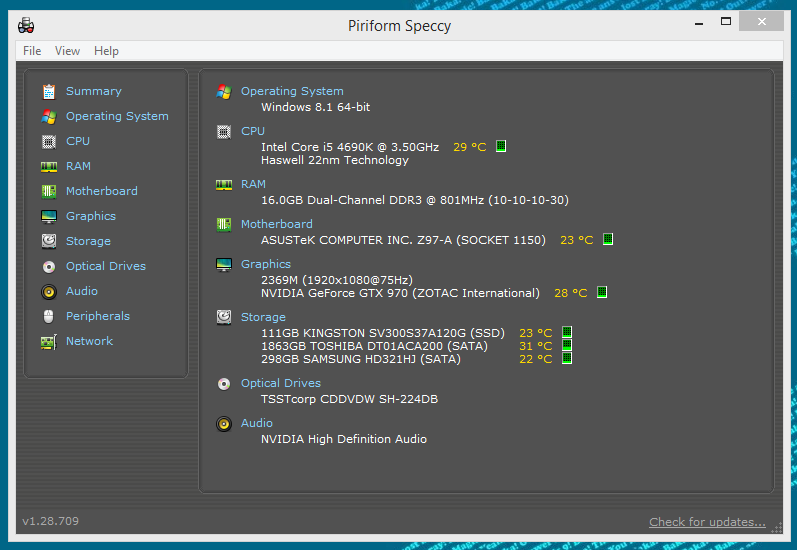Click the CPU chip icon in main panel

point(224,132)
